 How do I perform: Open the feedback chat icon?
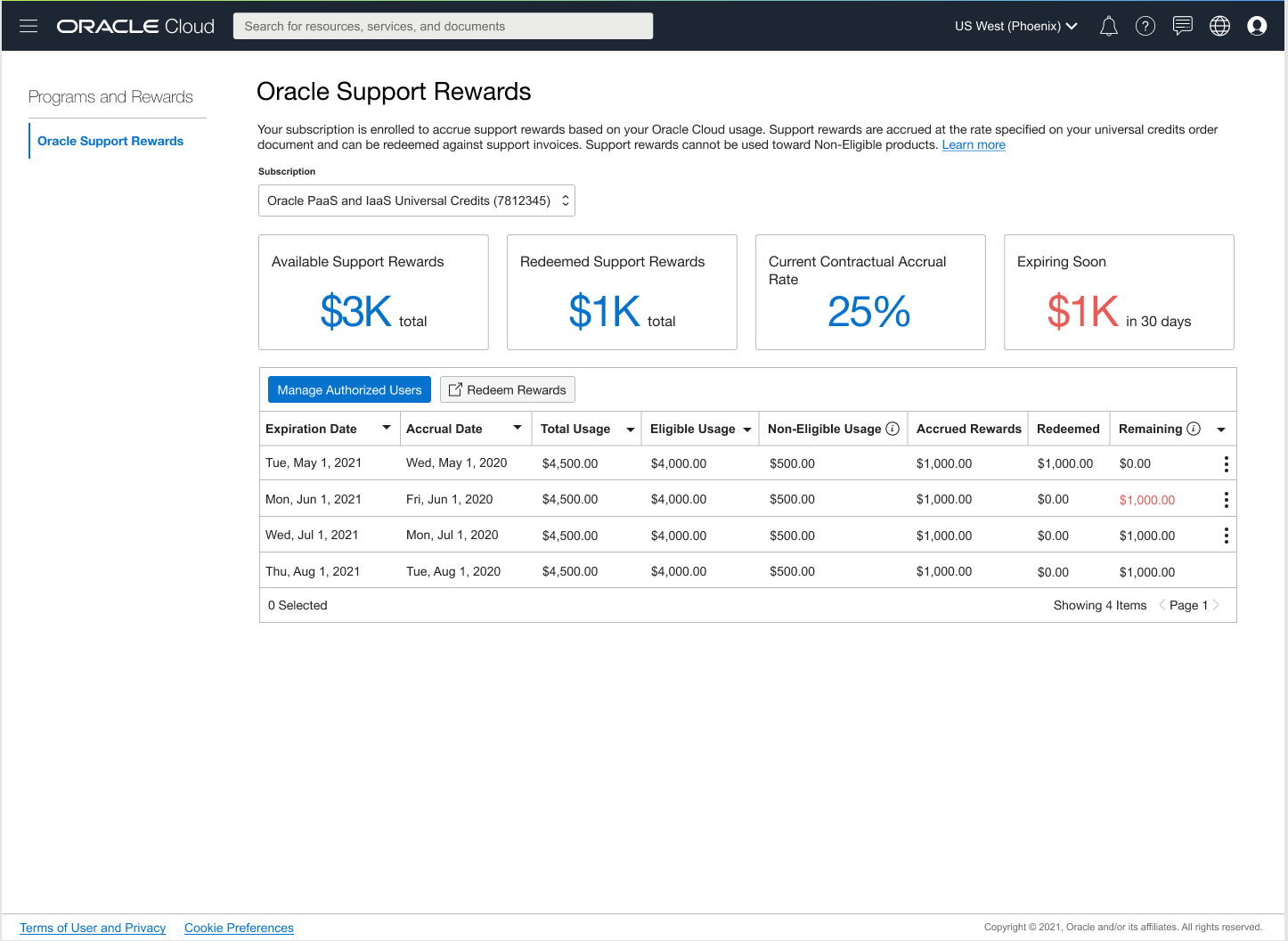click(x=1183, y=26)
